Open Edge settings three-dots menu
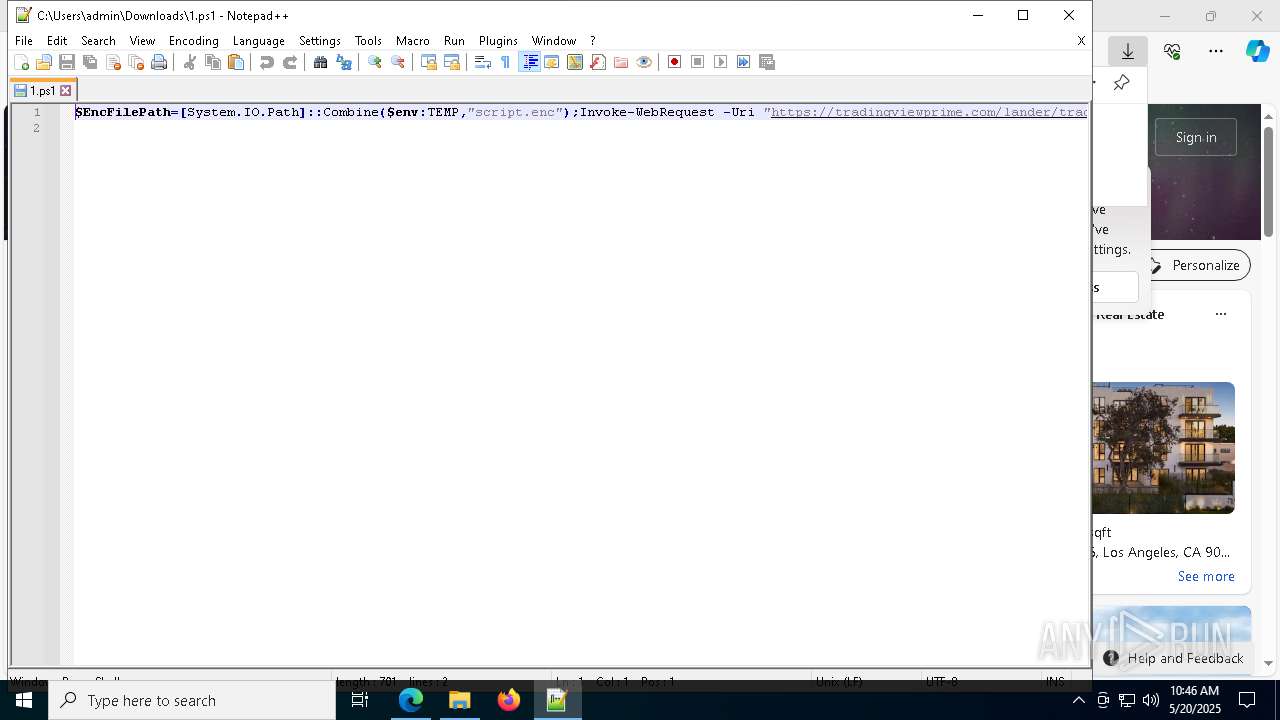Screen dimensions: 1280x720 pos(1216,51)
